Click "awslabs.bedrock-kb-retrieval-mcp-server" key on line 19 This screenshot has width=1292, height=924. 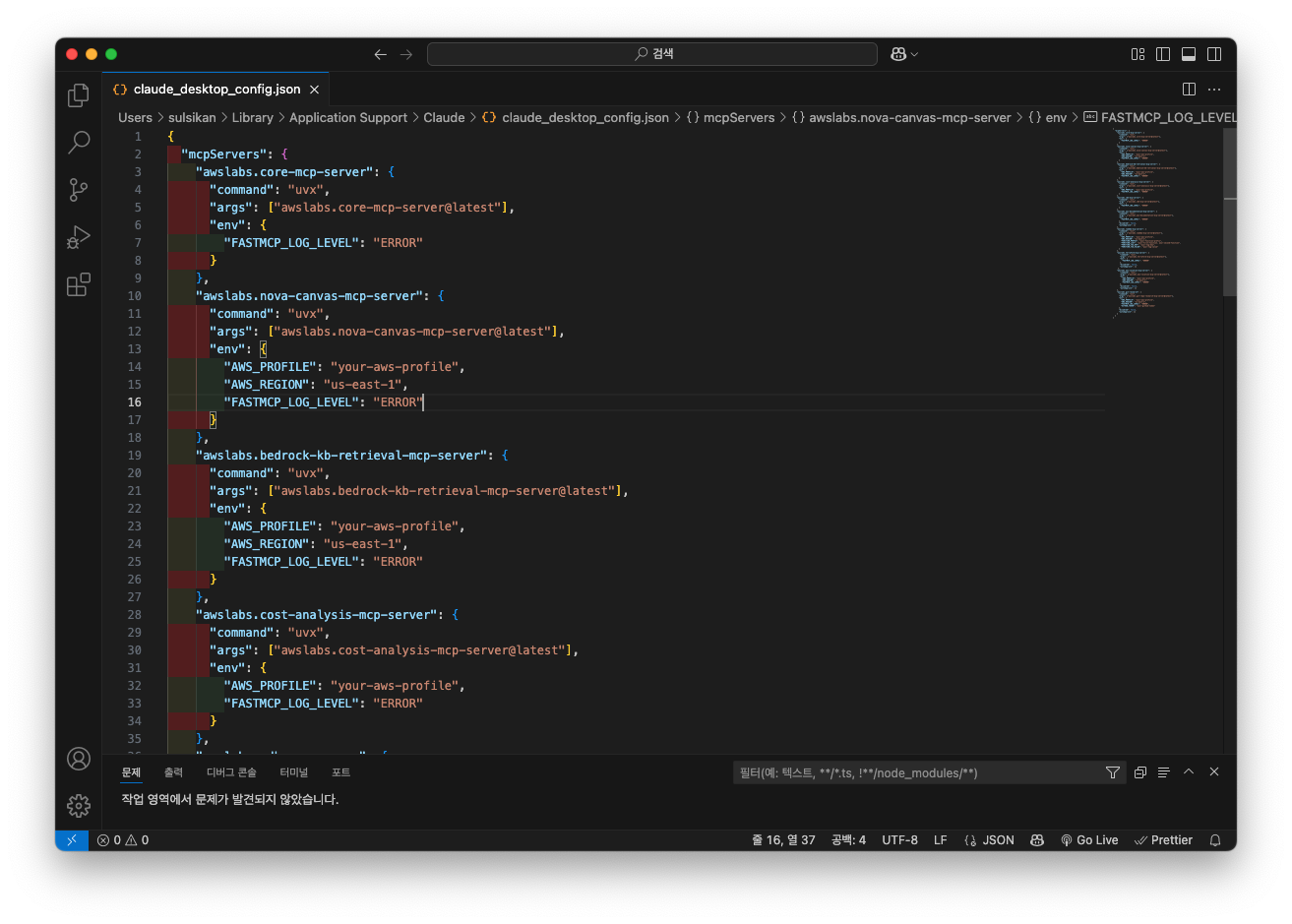(x=342, y=456)
